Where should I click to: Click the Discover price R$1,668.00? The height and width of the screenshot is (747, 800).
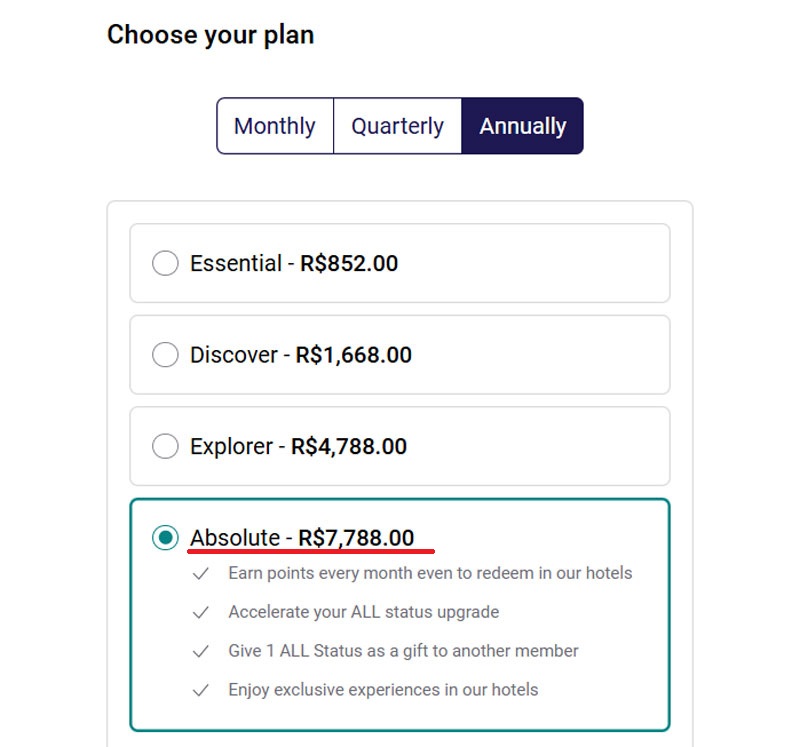354,355
